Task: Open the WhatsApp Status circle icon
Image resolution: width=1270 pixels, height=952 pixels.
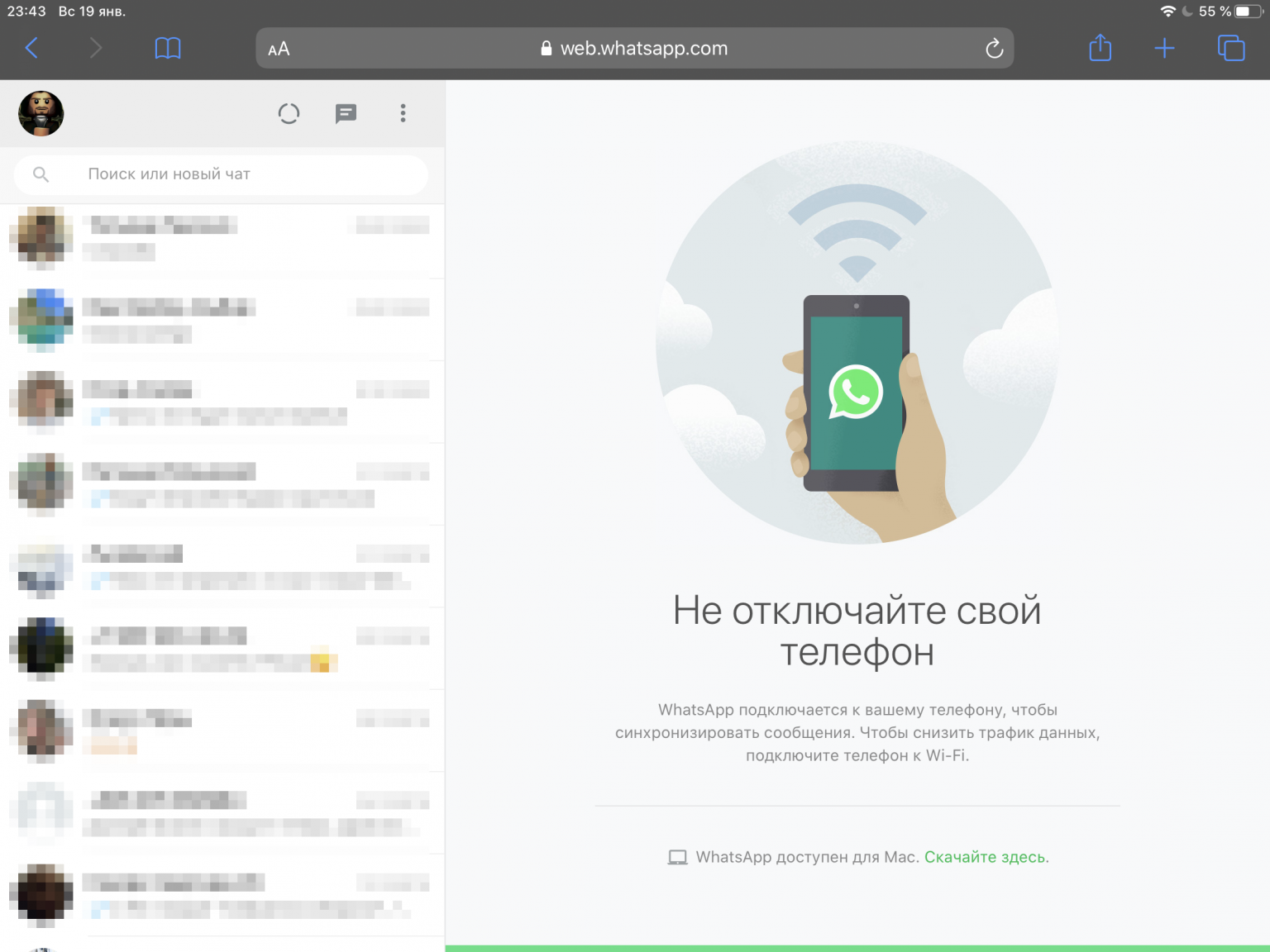Action: (289, 113)
